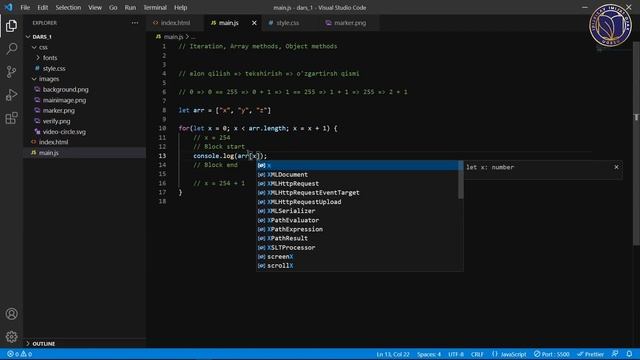640x360 pixels.
Task: Click the errors and warnings status indicator
Action: (x=19, y=354)
